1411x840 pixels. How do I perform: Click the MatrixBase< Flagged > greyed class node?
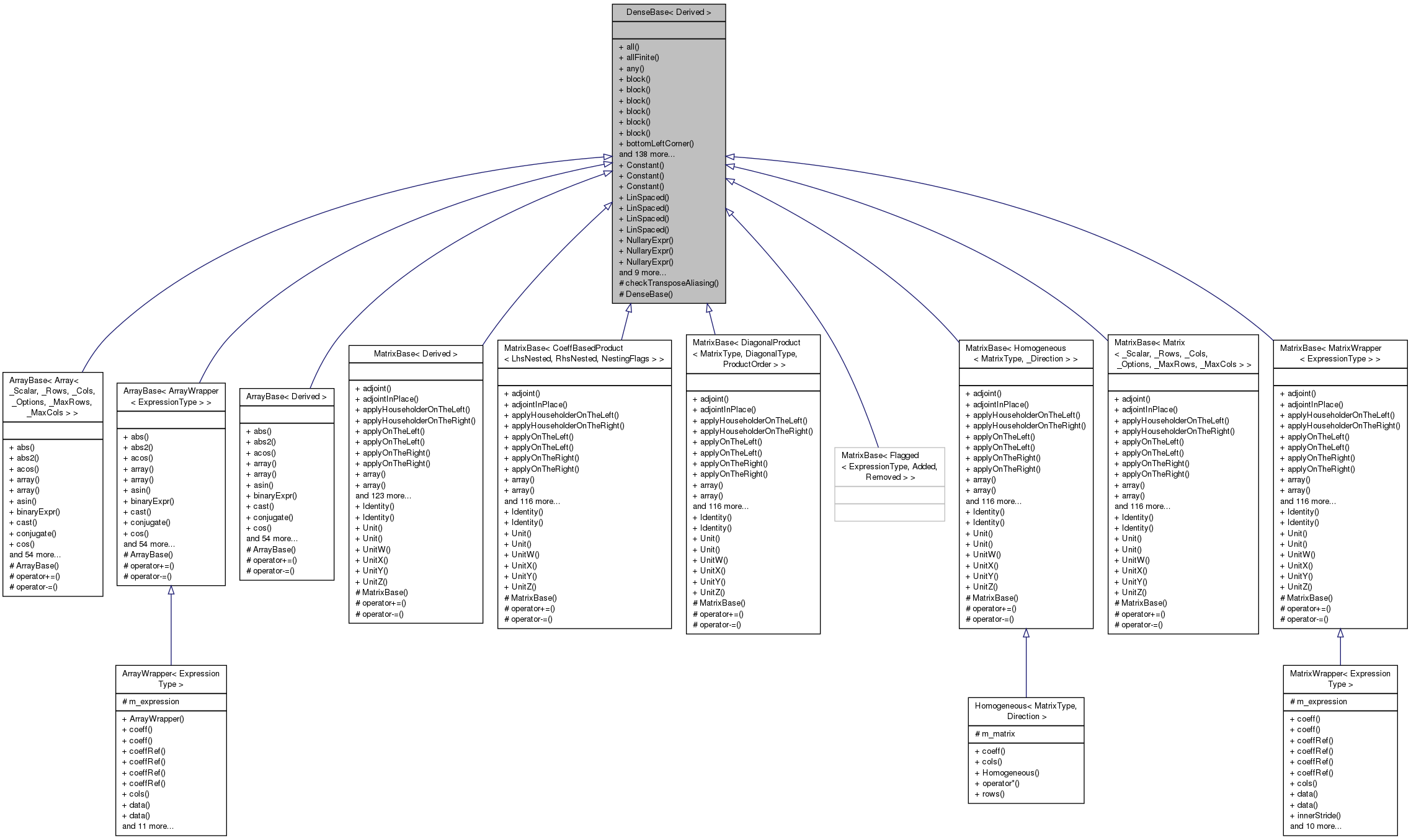pos(889,466)
